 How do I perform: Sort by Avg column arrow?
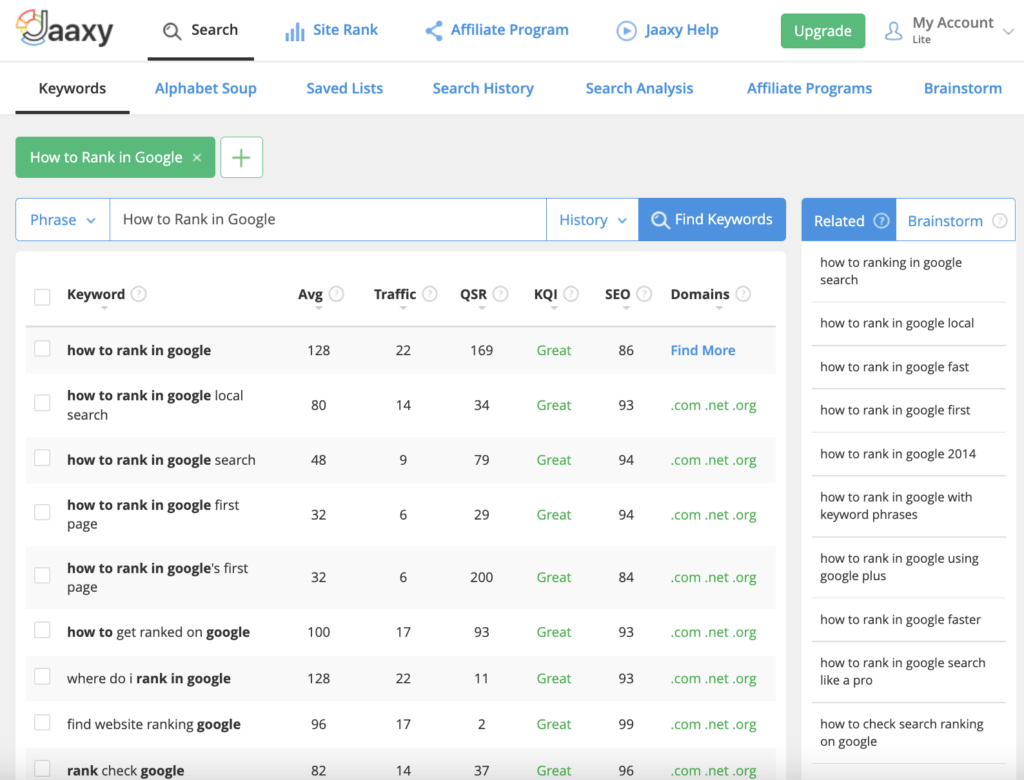(319, 308)
